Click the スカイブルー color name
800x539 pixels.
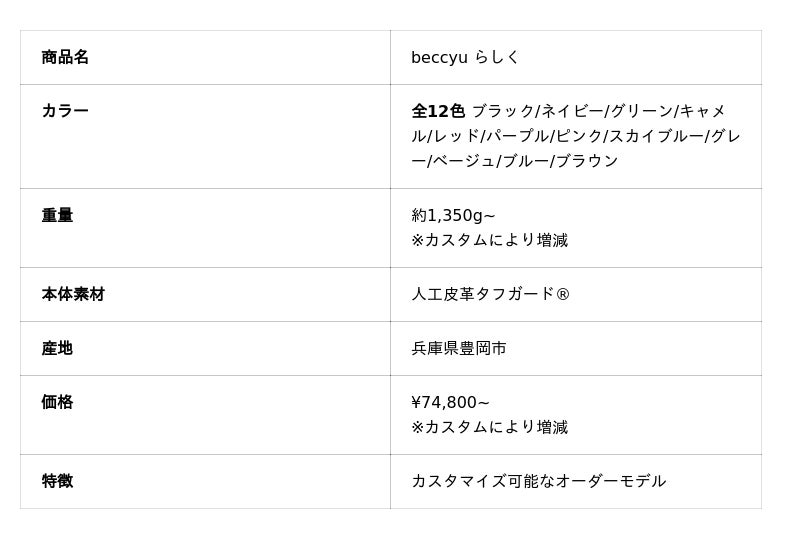[x=656, y=136]
